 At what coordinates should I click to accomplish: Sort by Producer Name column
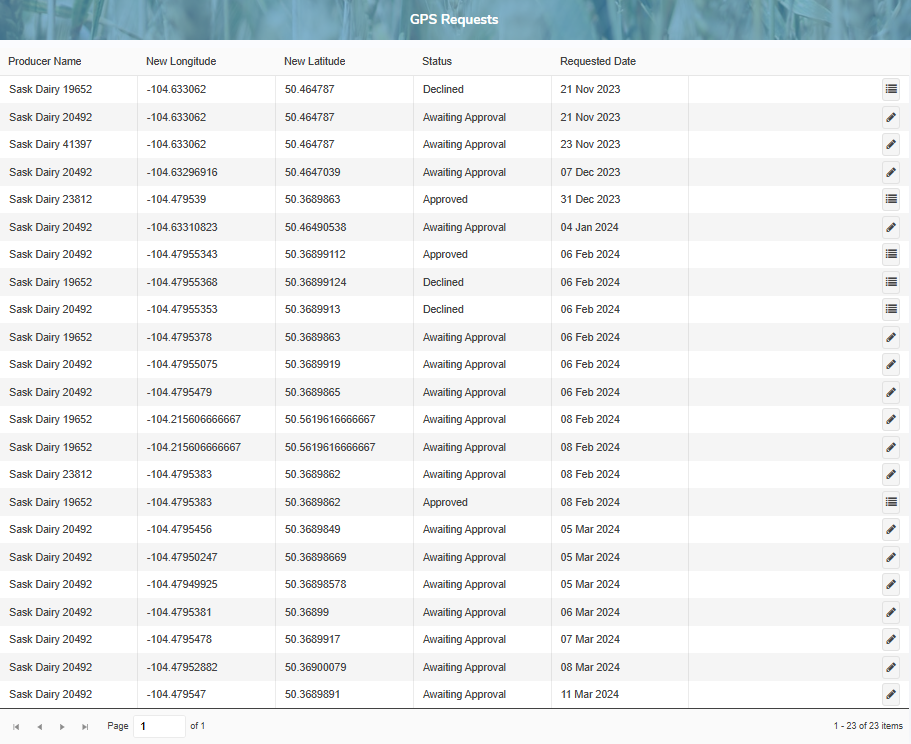[x=45, y=61]
